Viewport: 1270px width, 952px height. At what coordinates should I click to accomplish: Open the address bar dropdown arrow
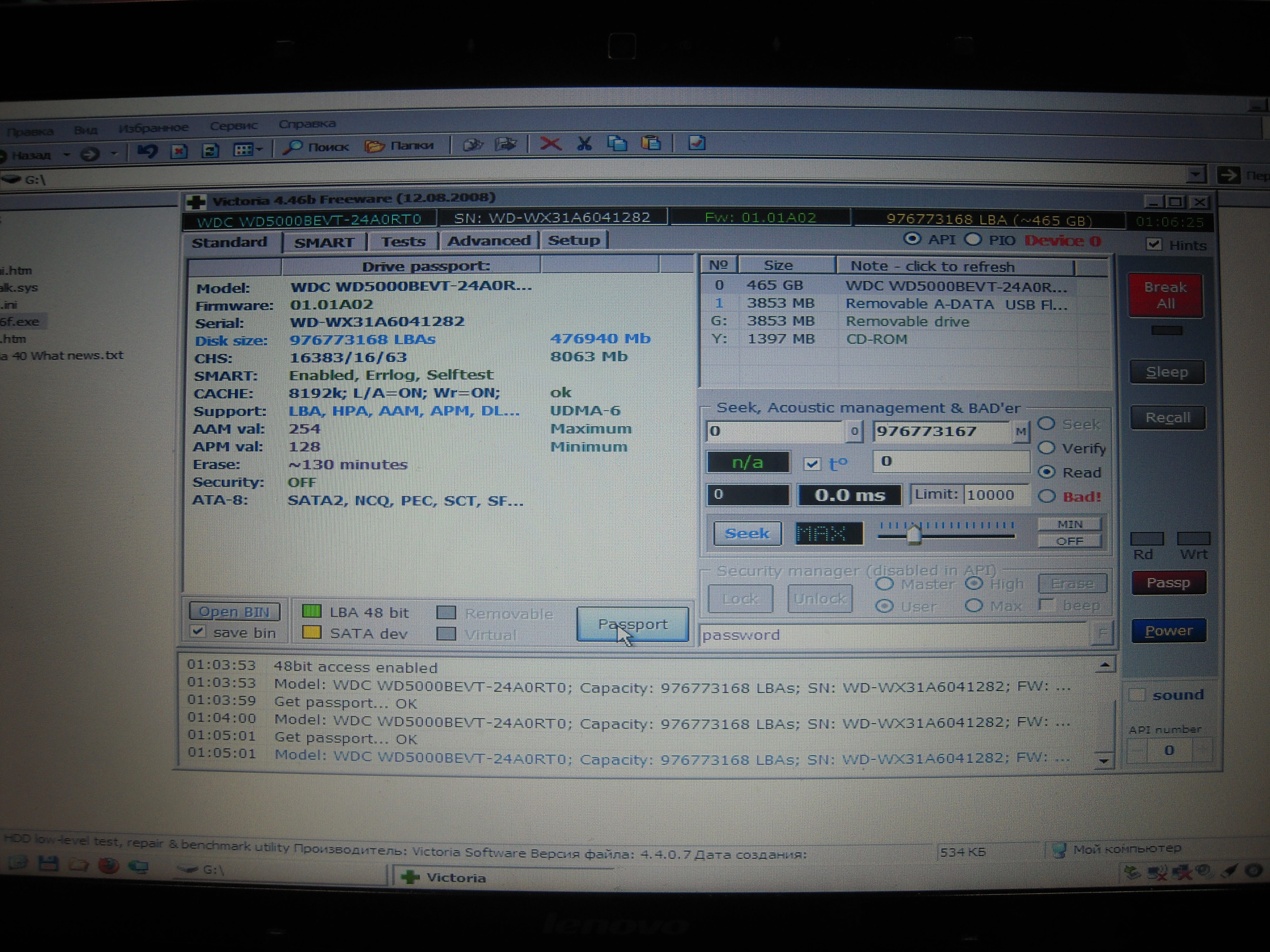[x=1195, y=174]
